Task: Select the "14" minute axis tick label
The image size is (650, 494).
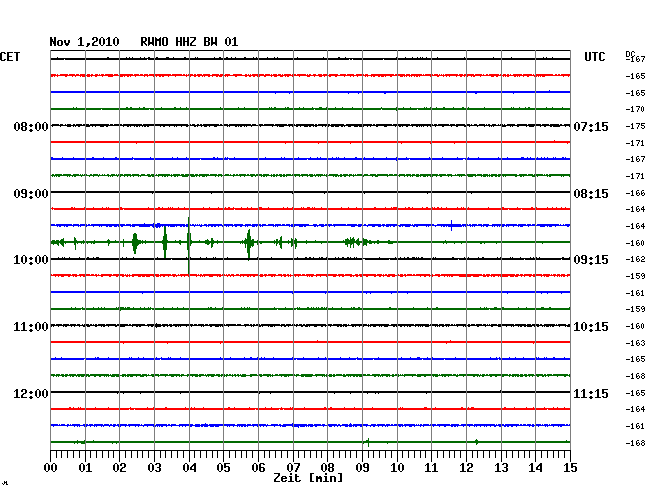Action: [536, 467]
